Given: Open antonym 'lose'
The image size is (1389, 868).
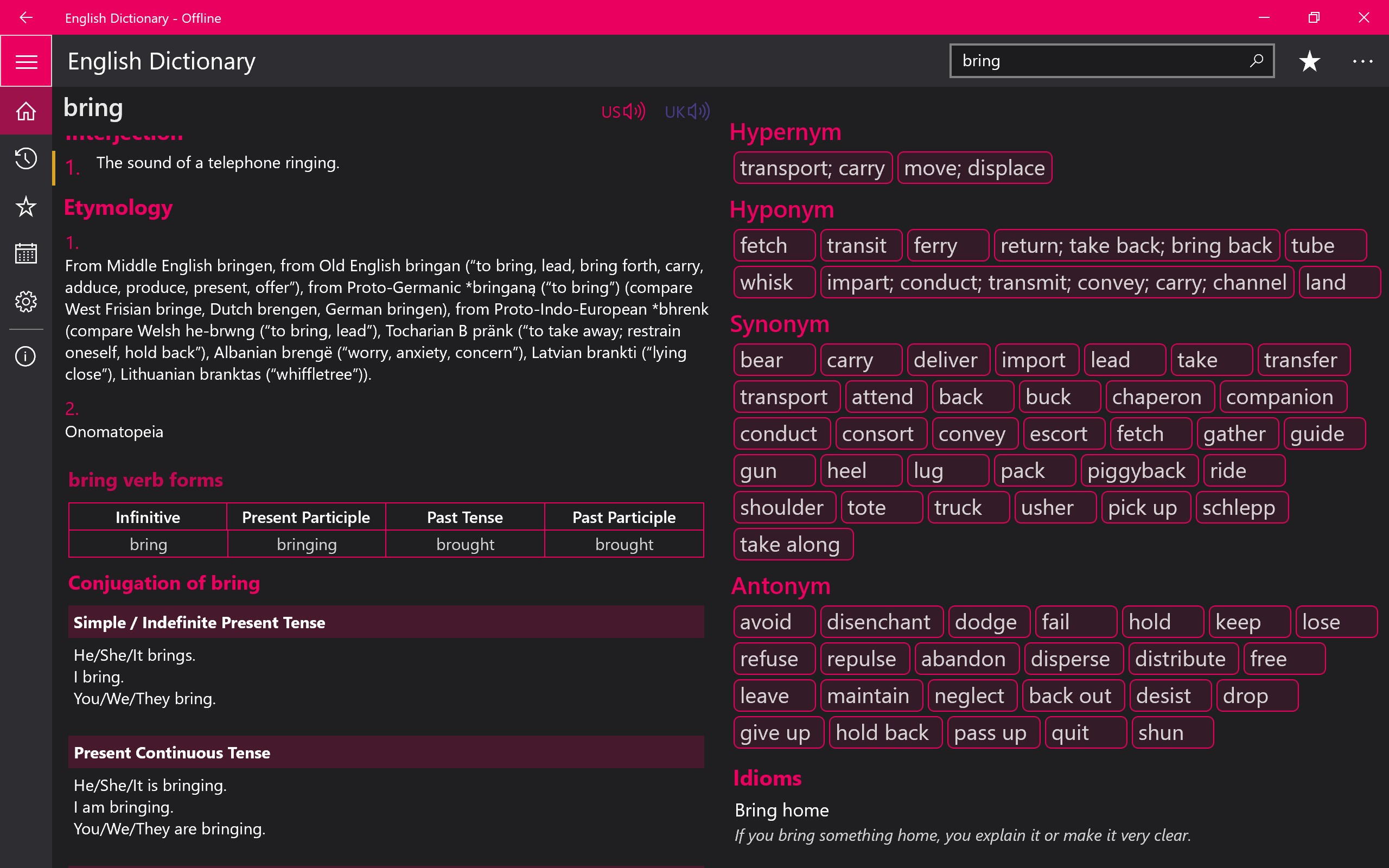Looking at the screenshot, I should click(1336, 622).
